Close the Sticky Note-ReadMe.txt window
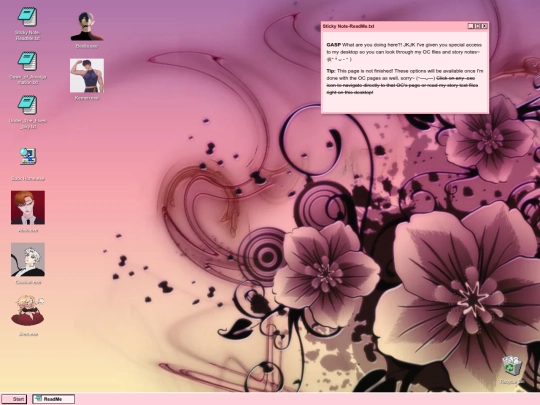Screen dimensions: 540x405 click(x=484, y=26)
